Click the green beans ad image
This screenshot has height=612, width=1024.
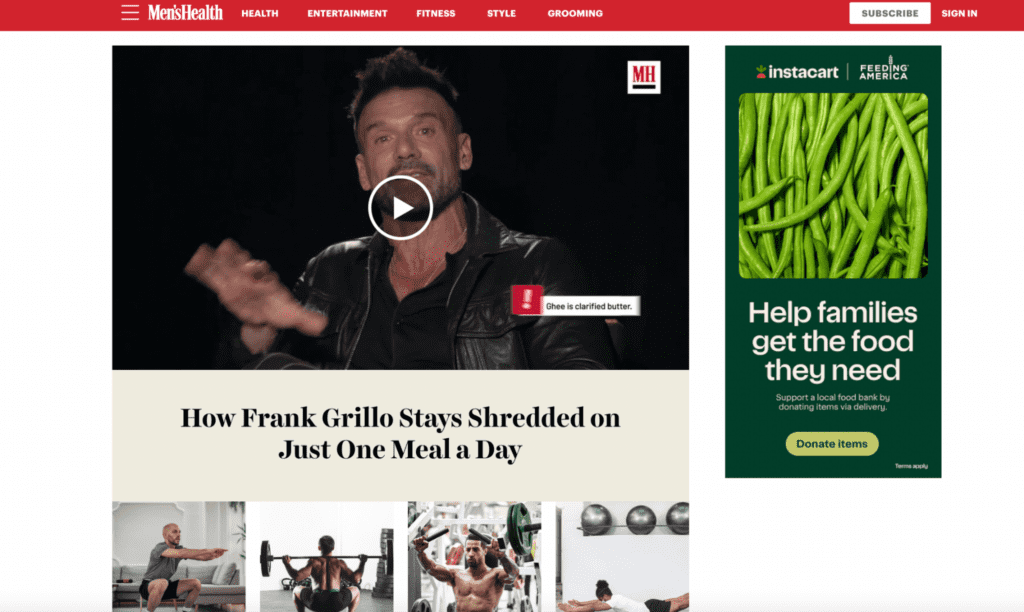(x=833, y=185)
